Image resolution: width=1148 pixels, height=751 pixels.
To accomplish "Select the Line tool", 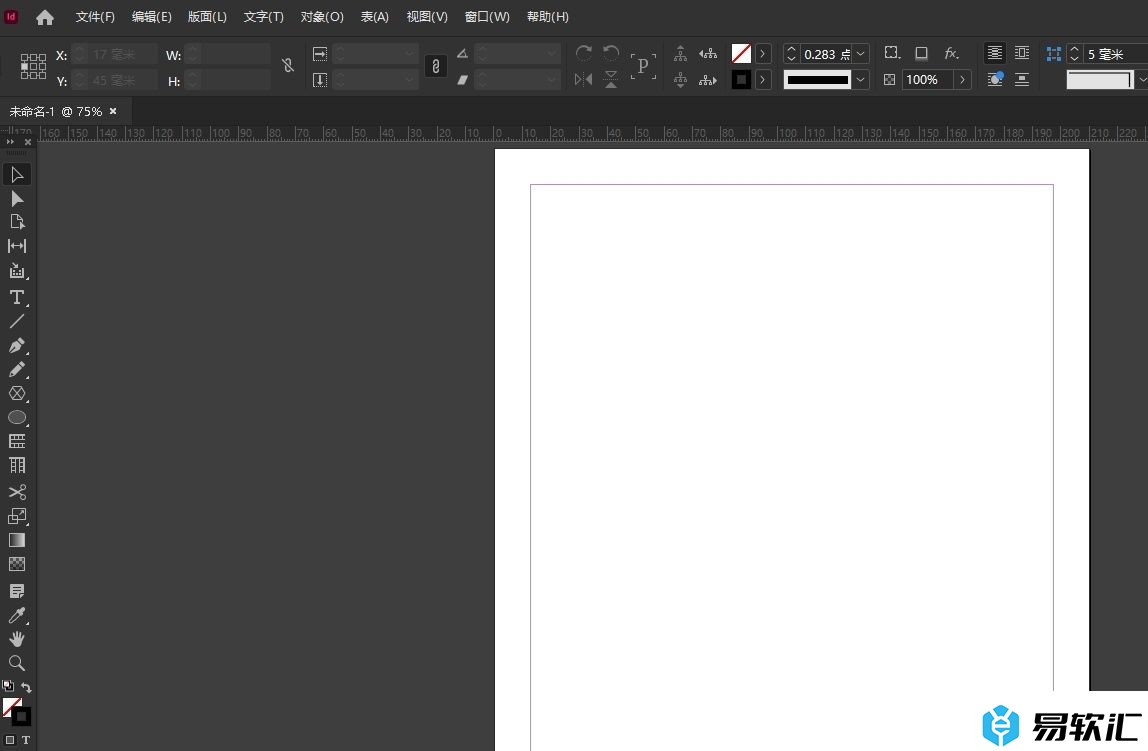I will [17, 321].
